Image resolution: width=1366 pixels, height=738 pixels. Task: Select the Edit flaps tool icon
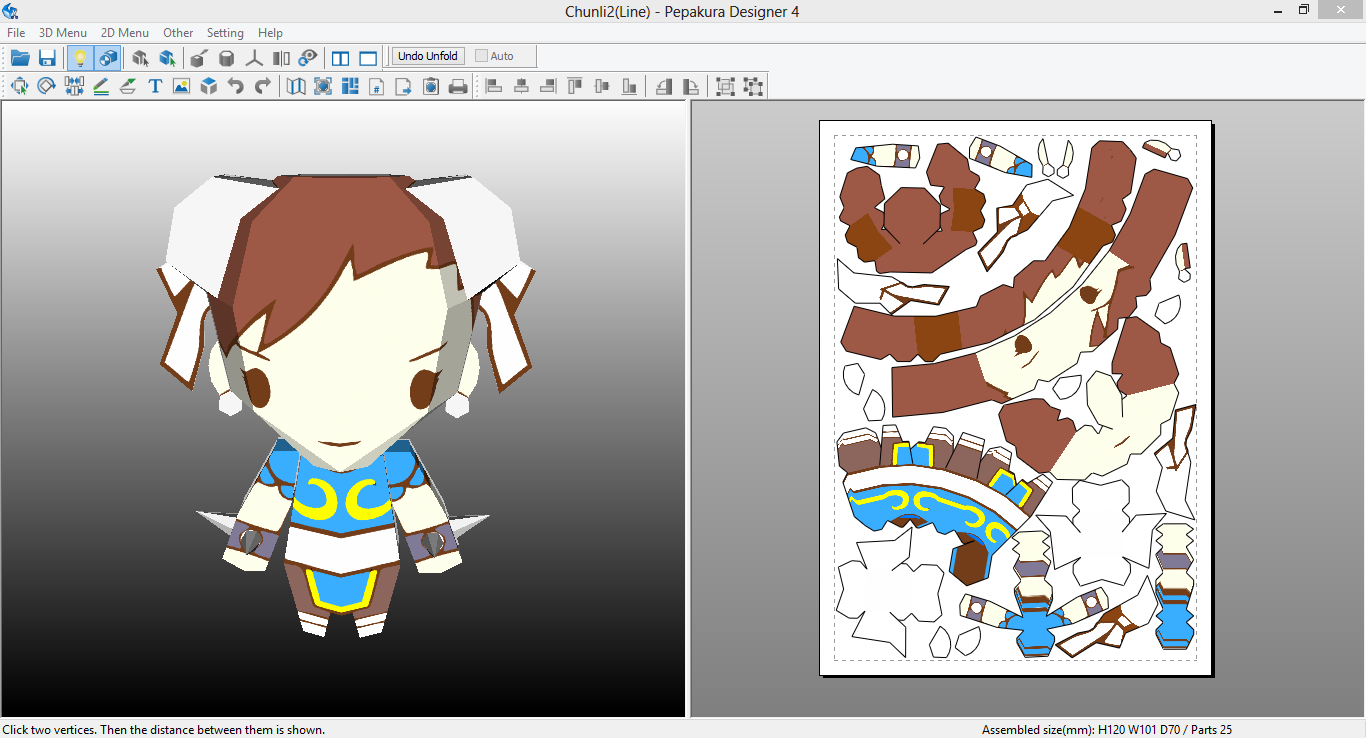128,86
